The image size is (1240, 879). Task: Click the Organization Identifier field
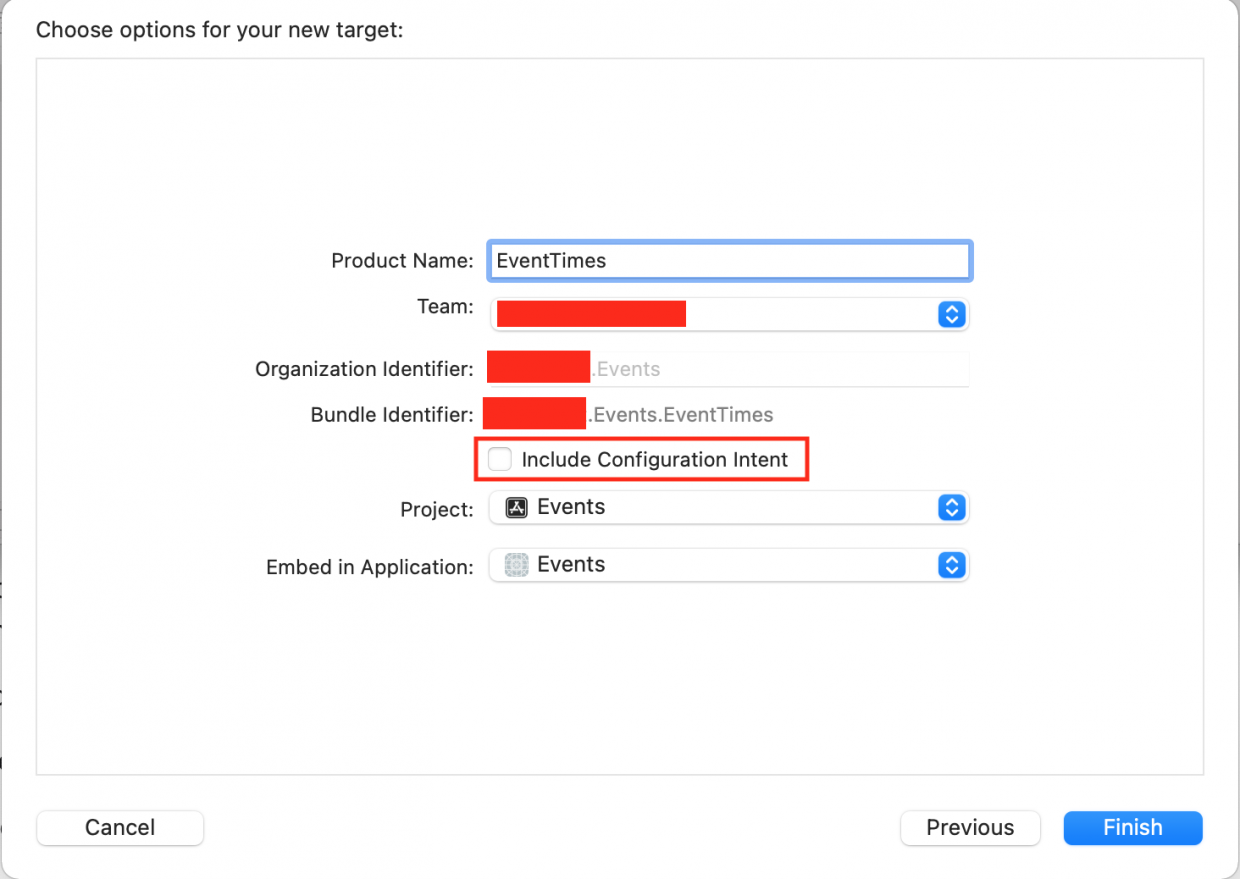click(x=780, y=369)
